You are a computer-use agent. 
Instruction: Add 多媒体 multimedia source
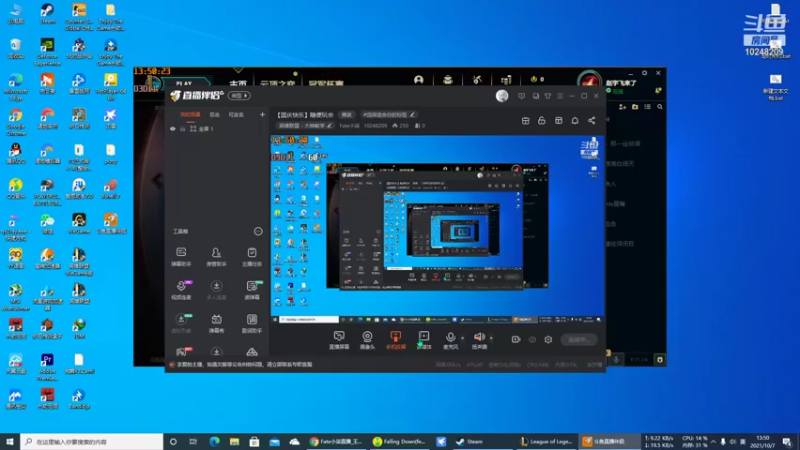tap(424, 340)
